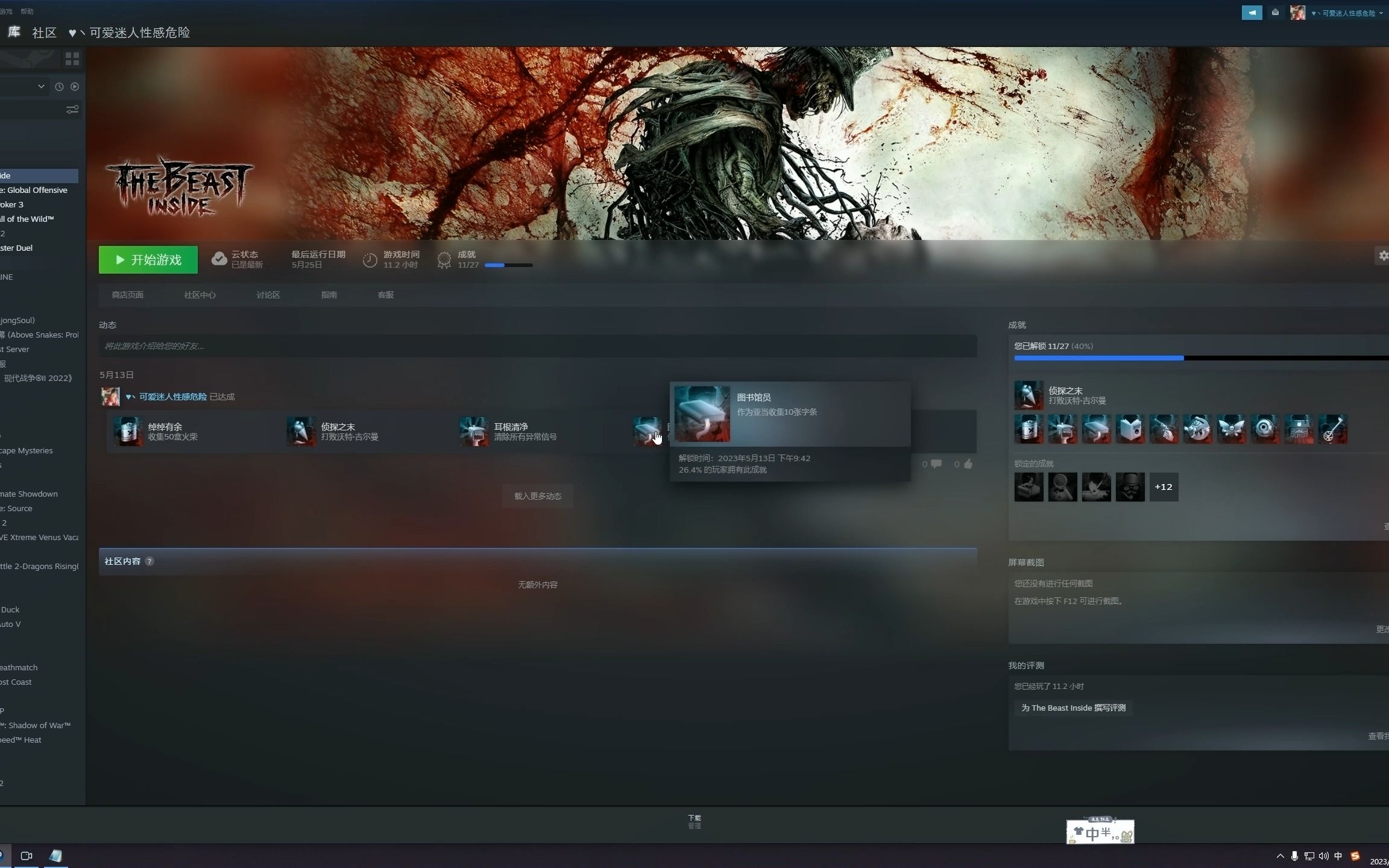1389x868 pixels.
Task: Open the notifications envelope icon in header
Action: tap(1275, 13)
